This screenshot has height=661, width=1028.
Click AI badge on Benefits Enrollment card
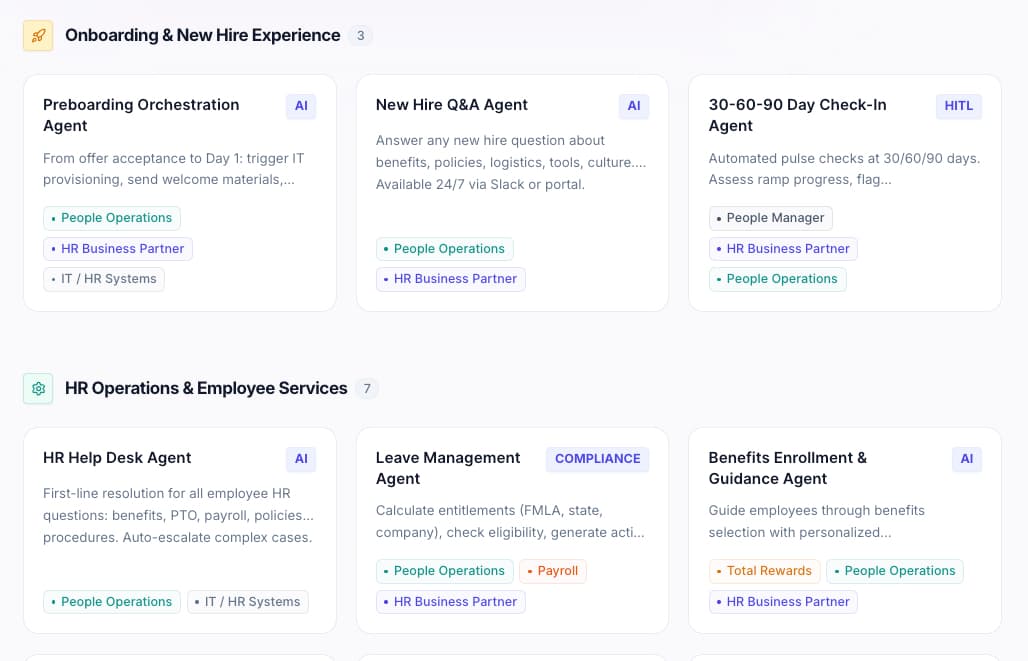[x=967, y=459]
